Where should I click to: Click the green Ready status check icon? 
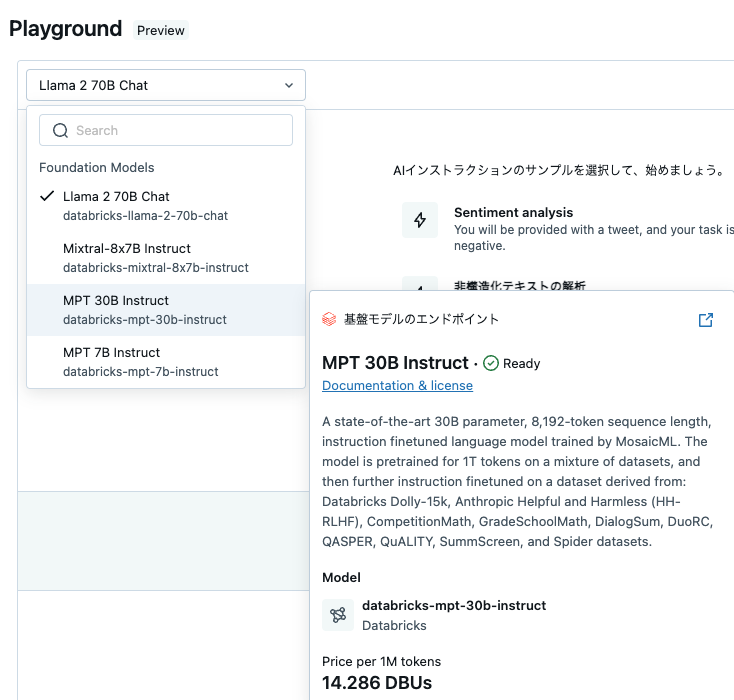coord(491,363)
